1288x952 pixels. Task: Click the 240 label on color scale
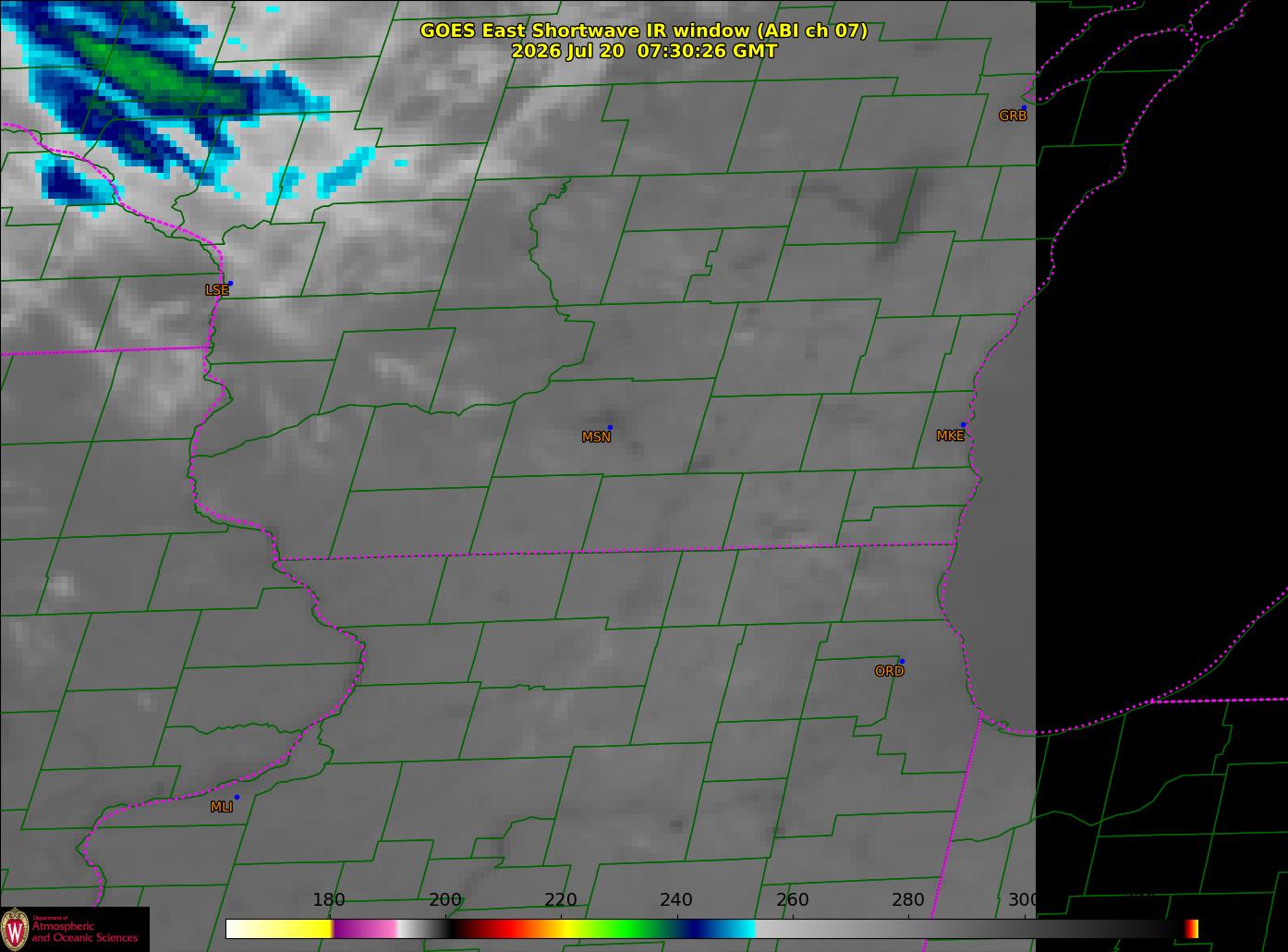676,900
